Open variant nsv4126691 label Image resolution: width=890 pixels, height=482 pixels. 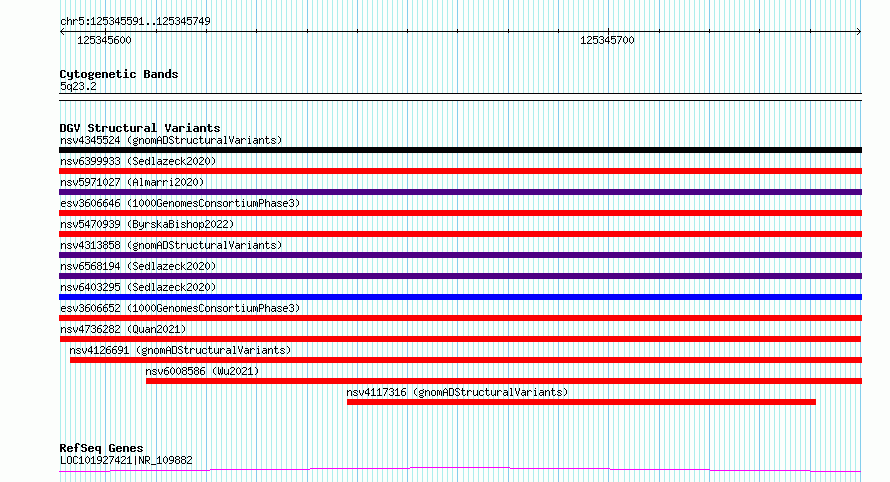pyautogui.click(x=180, y=350)
